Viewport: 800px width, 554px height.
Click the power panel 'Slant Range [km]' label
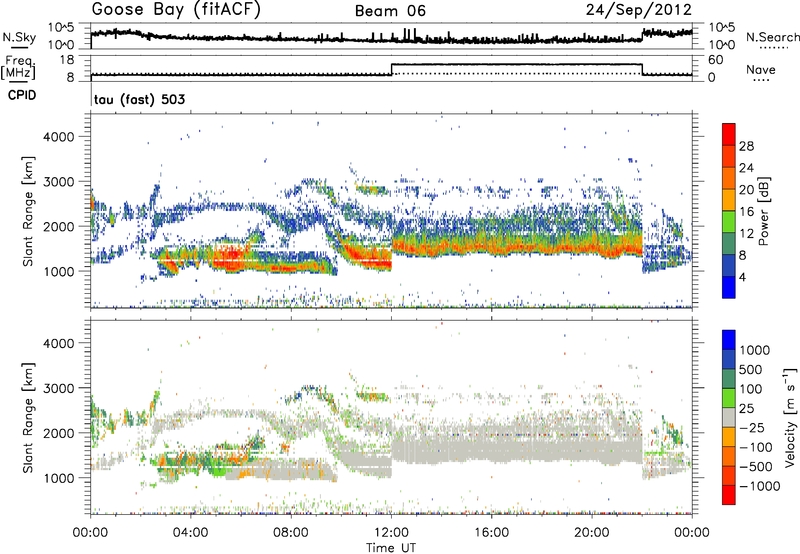[28, 211]
